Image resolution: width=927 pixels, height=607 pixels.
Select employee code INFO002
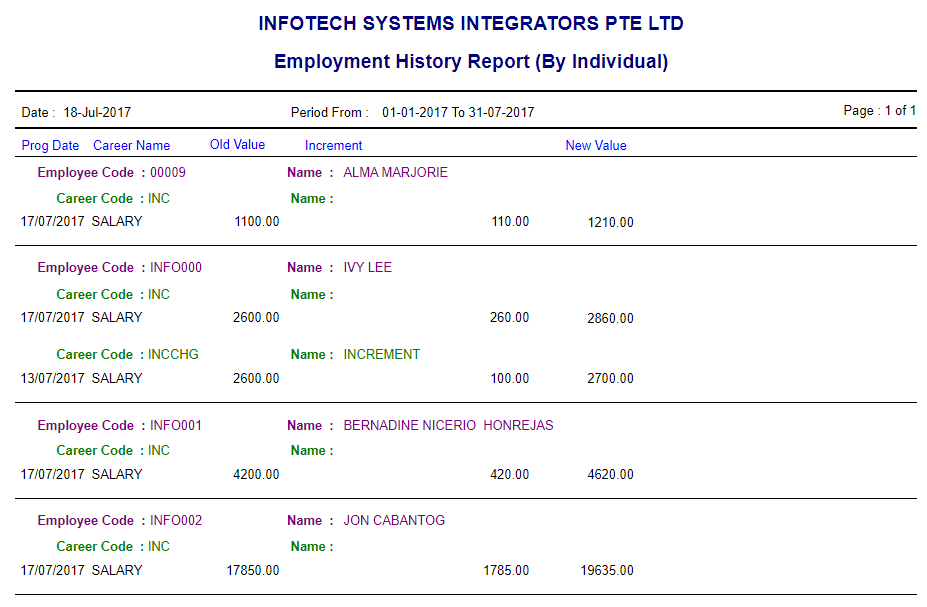(x=176, y=521)
